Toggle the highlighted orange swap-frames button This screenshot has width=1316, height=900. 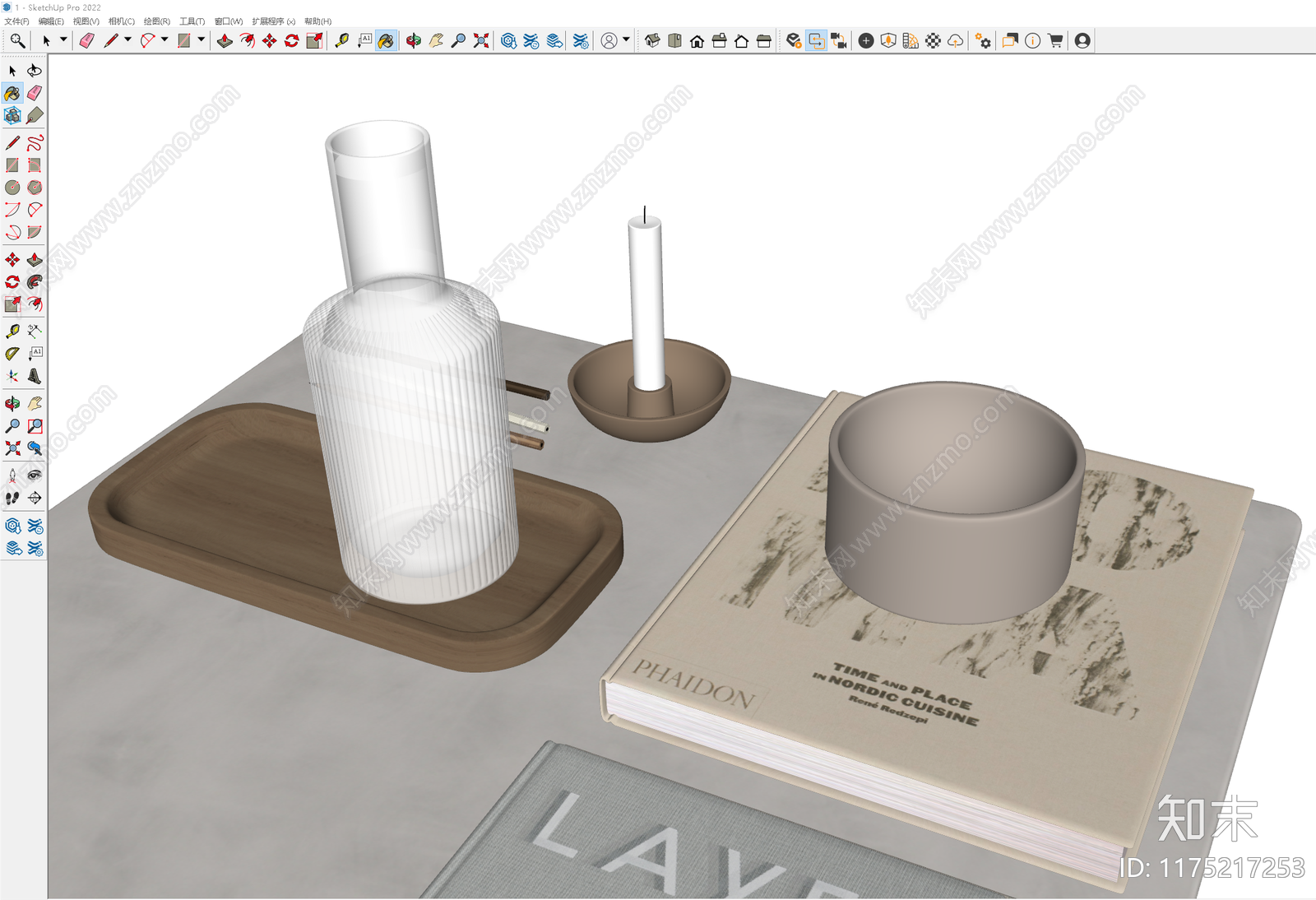coord(817,40)
